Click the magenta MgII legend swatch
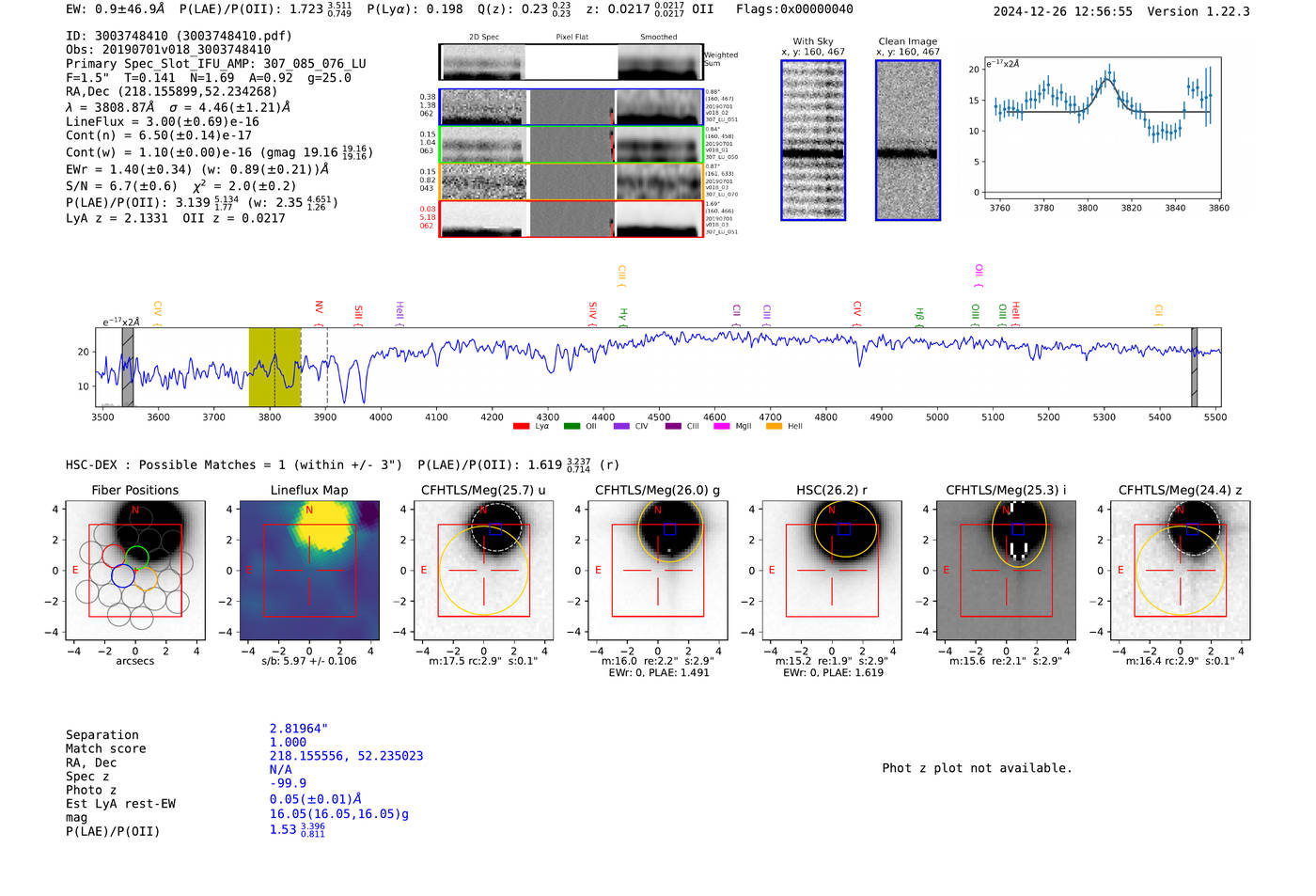Image resolution: width=1316 pixels, height=896 pixels. [x=722, y=427]
